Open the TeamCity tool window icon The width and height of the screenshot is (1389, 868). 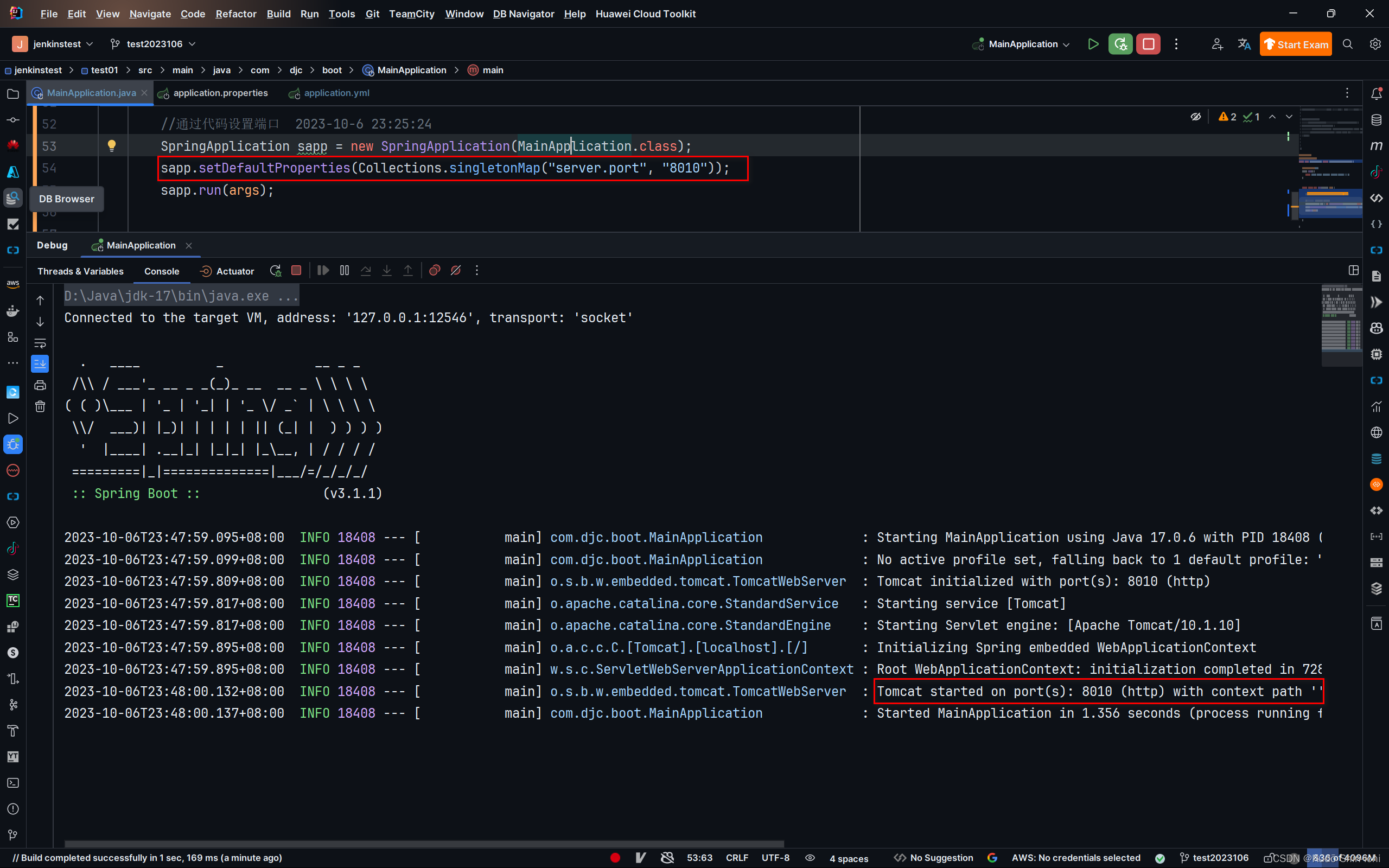pyautogui.click(x=12, y=601)
